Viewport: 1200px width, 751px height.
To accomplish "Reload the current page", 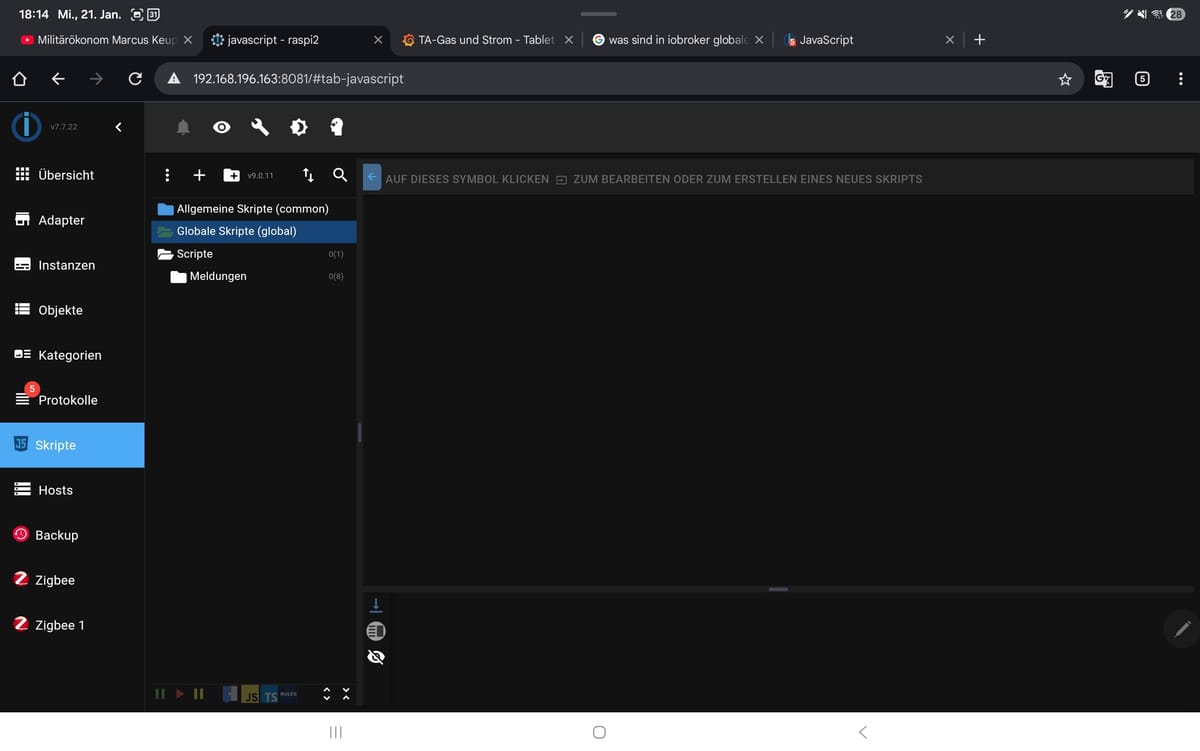I will [x=134, y=78].
